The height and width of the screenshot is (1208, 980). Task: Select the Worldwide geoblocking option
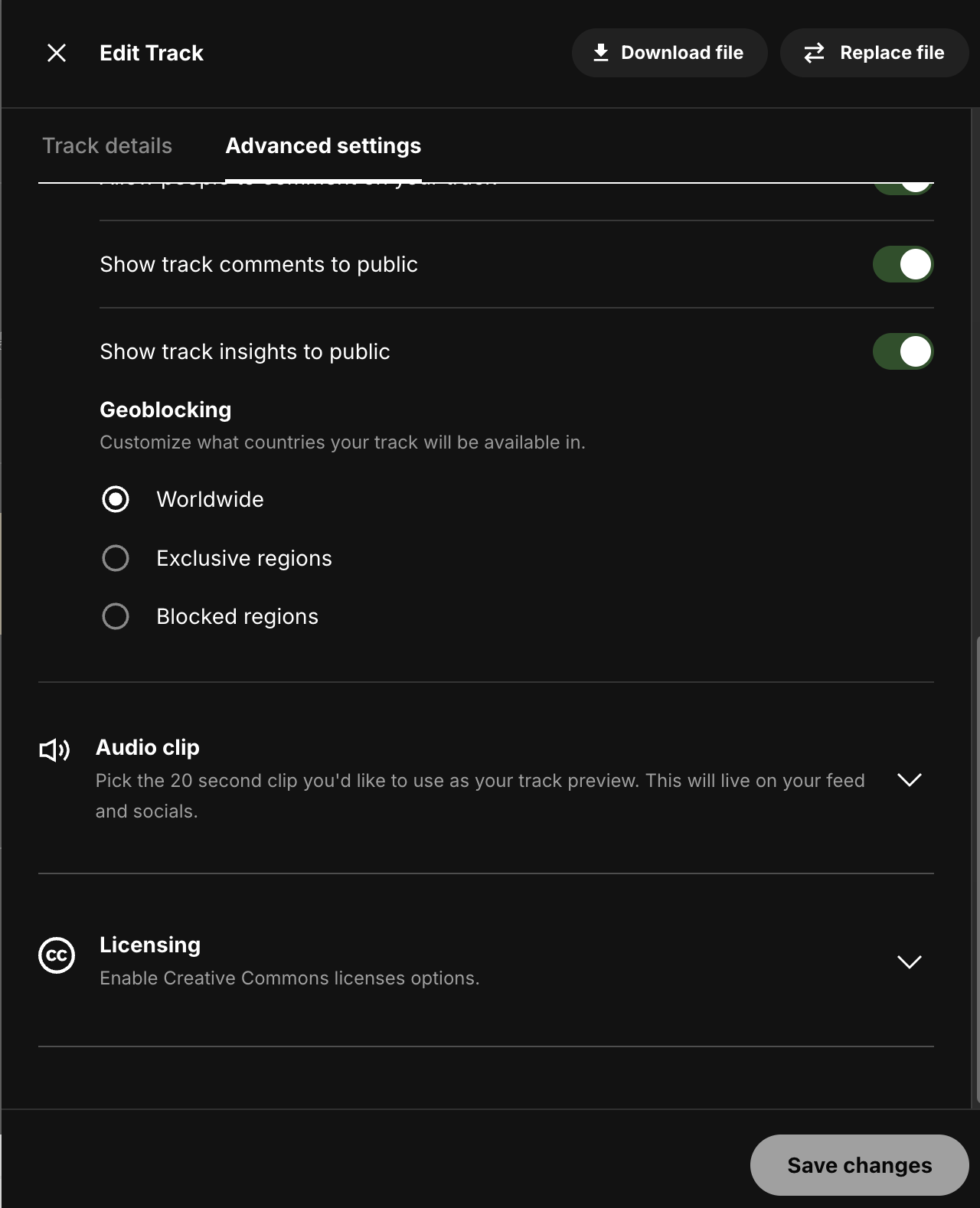click(x=115, y=499)
